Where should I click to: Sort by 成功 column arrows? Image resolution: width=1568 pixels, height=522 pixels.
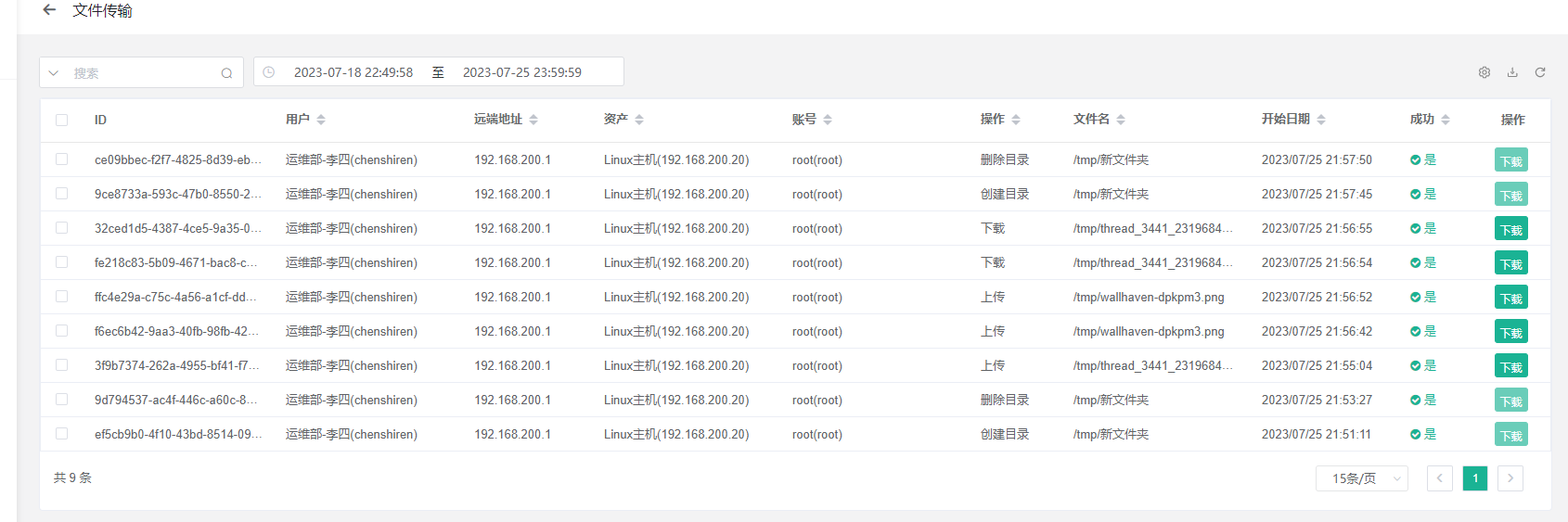[1446, 120]
